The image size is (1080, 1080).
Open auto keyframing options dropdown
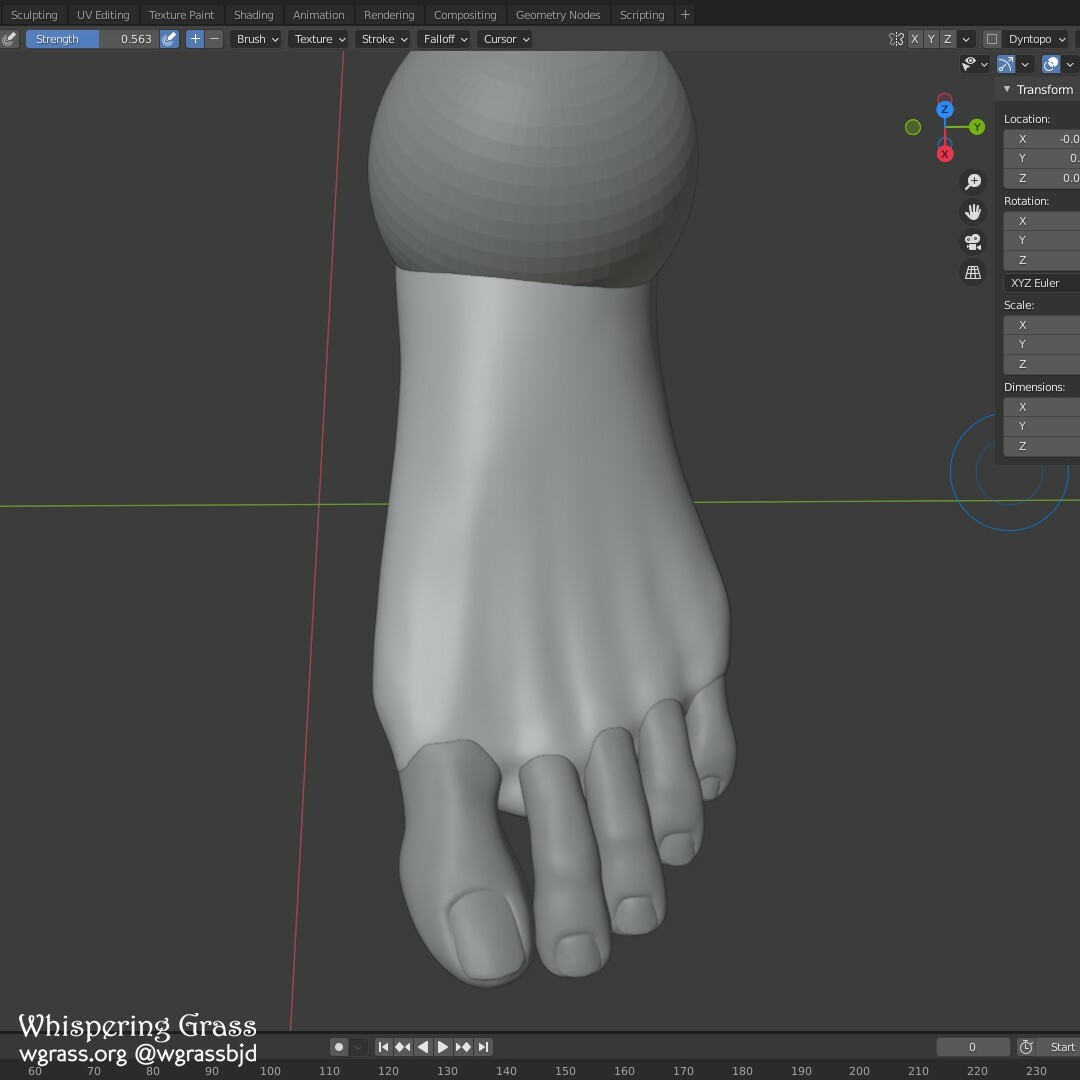357,1047
